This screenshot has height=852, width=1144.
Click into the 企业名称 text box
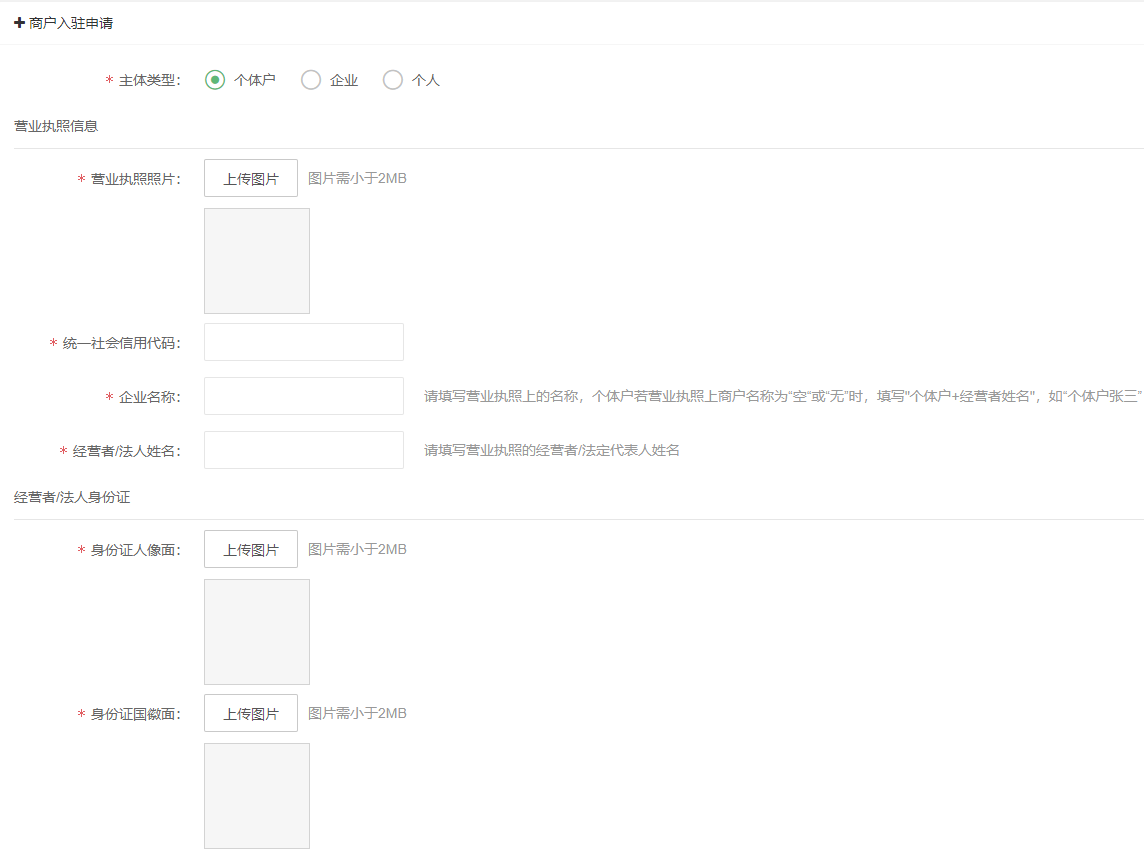point(304,396)
